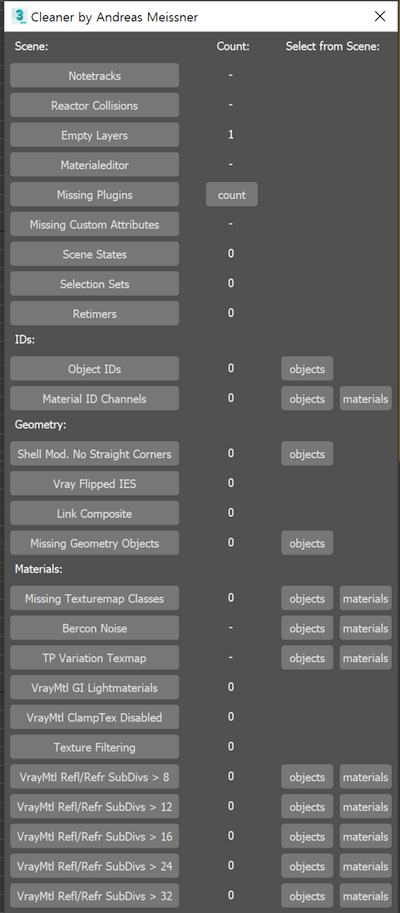Click the Bercon Noise button

click(94, 628)
